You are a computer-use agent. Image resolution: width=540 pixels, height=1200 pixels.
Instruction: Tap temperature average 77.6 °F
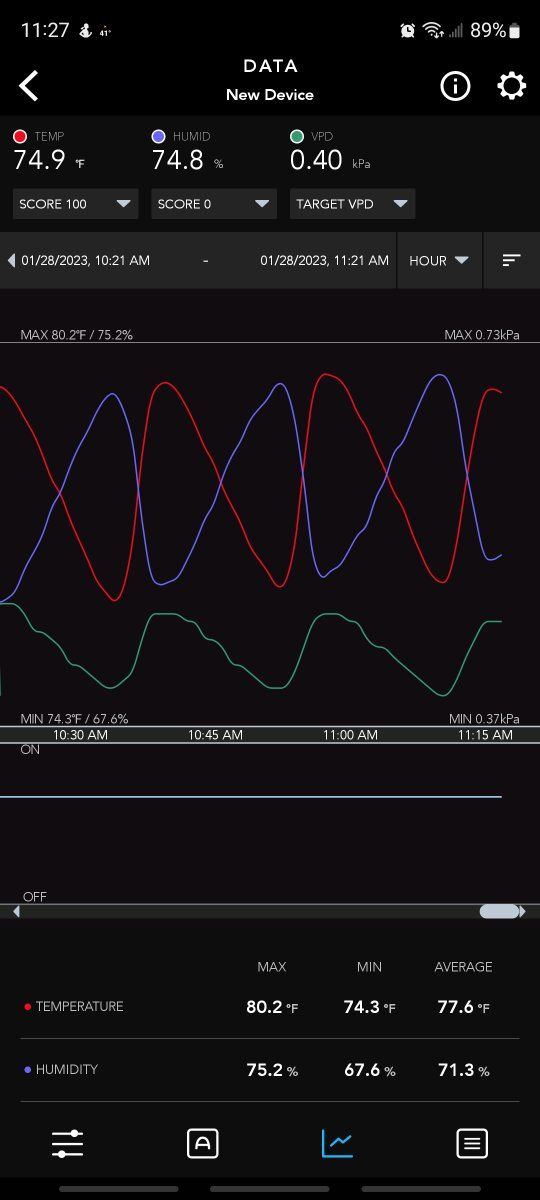(x=464, y=1007)
